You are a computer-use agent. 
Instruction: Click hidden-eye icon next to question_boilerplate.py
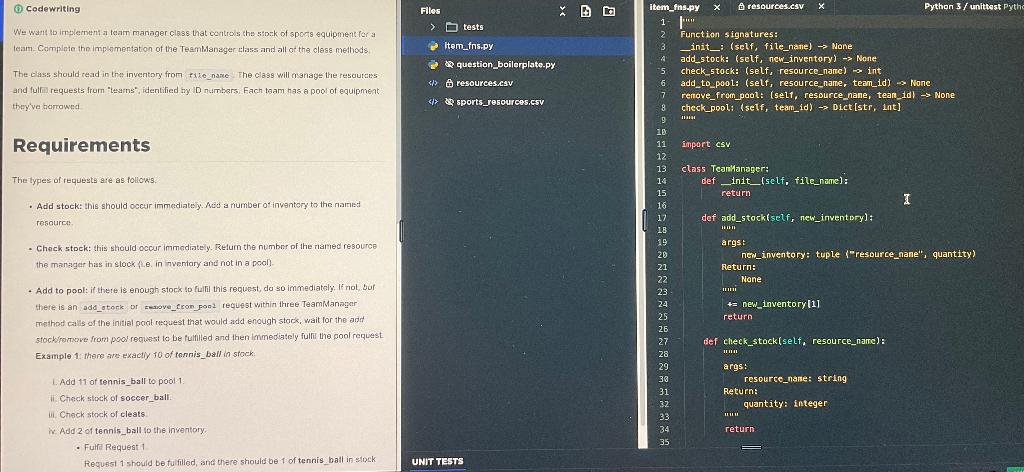click(449, 65)
